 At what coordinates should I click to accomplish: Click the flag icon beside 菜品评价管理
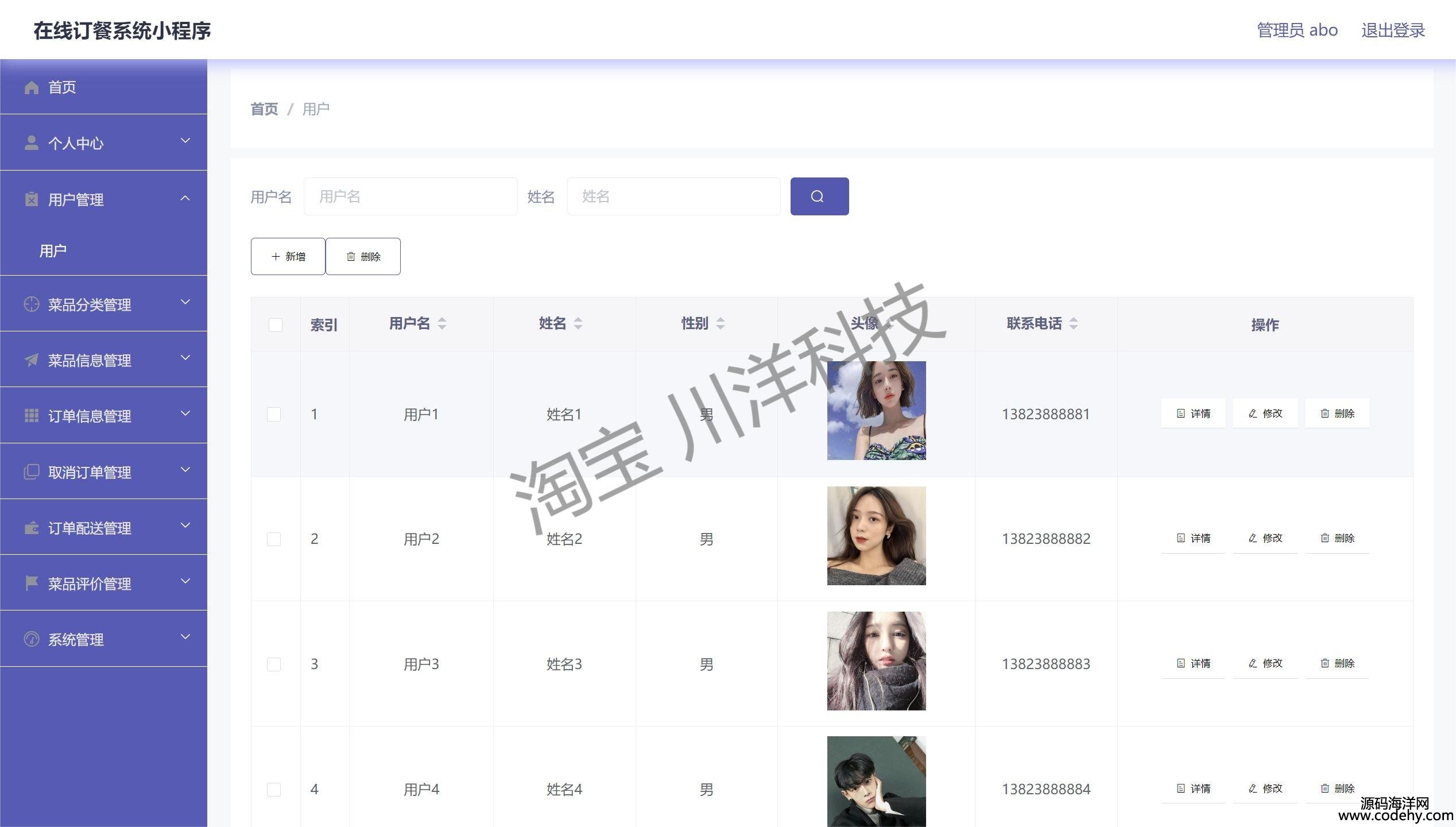pyautogui.click(x=32, y=583)
